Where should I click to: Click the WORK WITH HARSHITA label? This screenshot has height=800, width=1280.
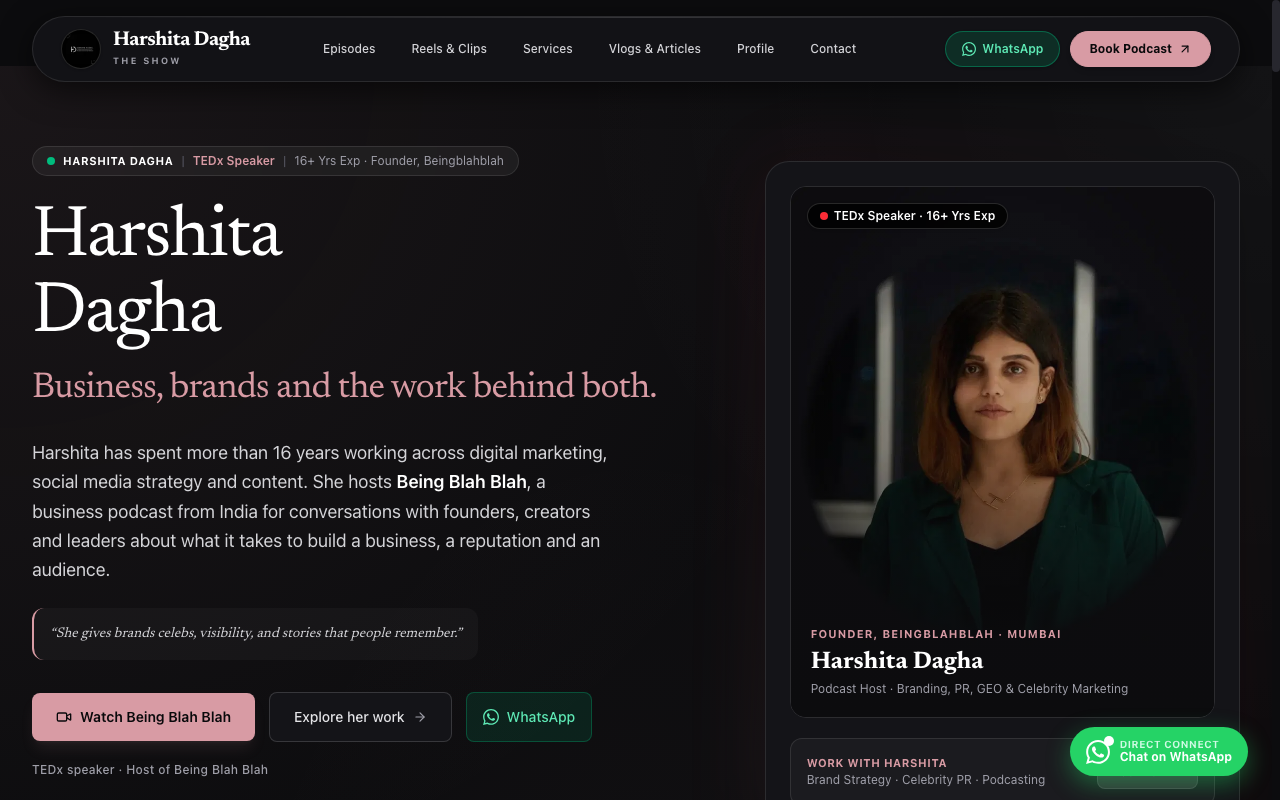coord(877,763)
